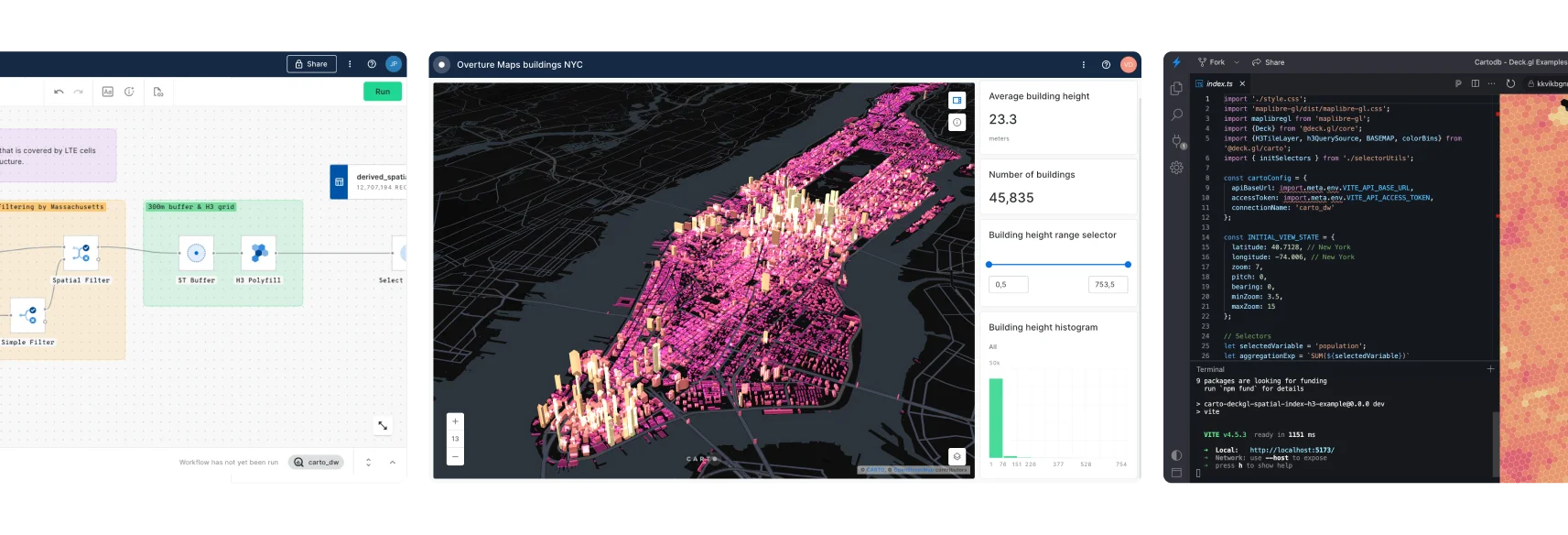Toggle bottom panel layout icon in sidebar
The height and width of the screenshot is (535, 1568).
pos(1177,473)
